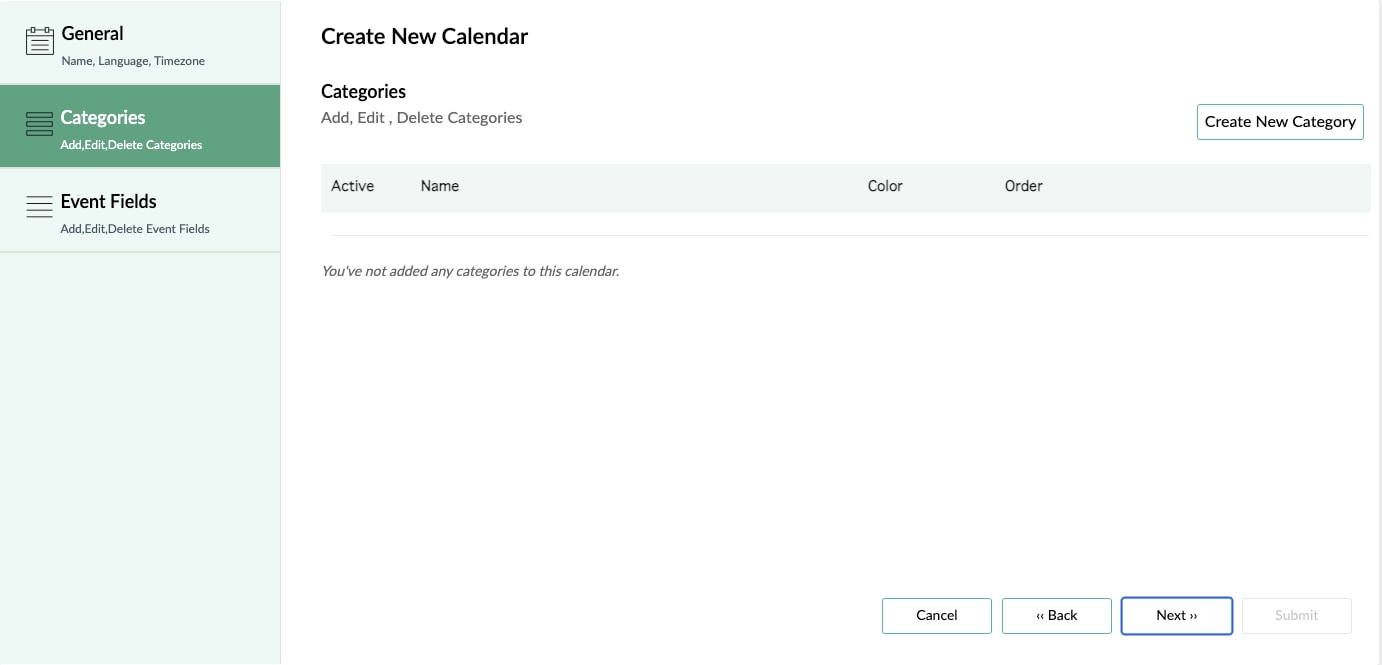Click the clipboard icon beside General
The width and height of the screenshot is (1382, 665).
point(39,38)
